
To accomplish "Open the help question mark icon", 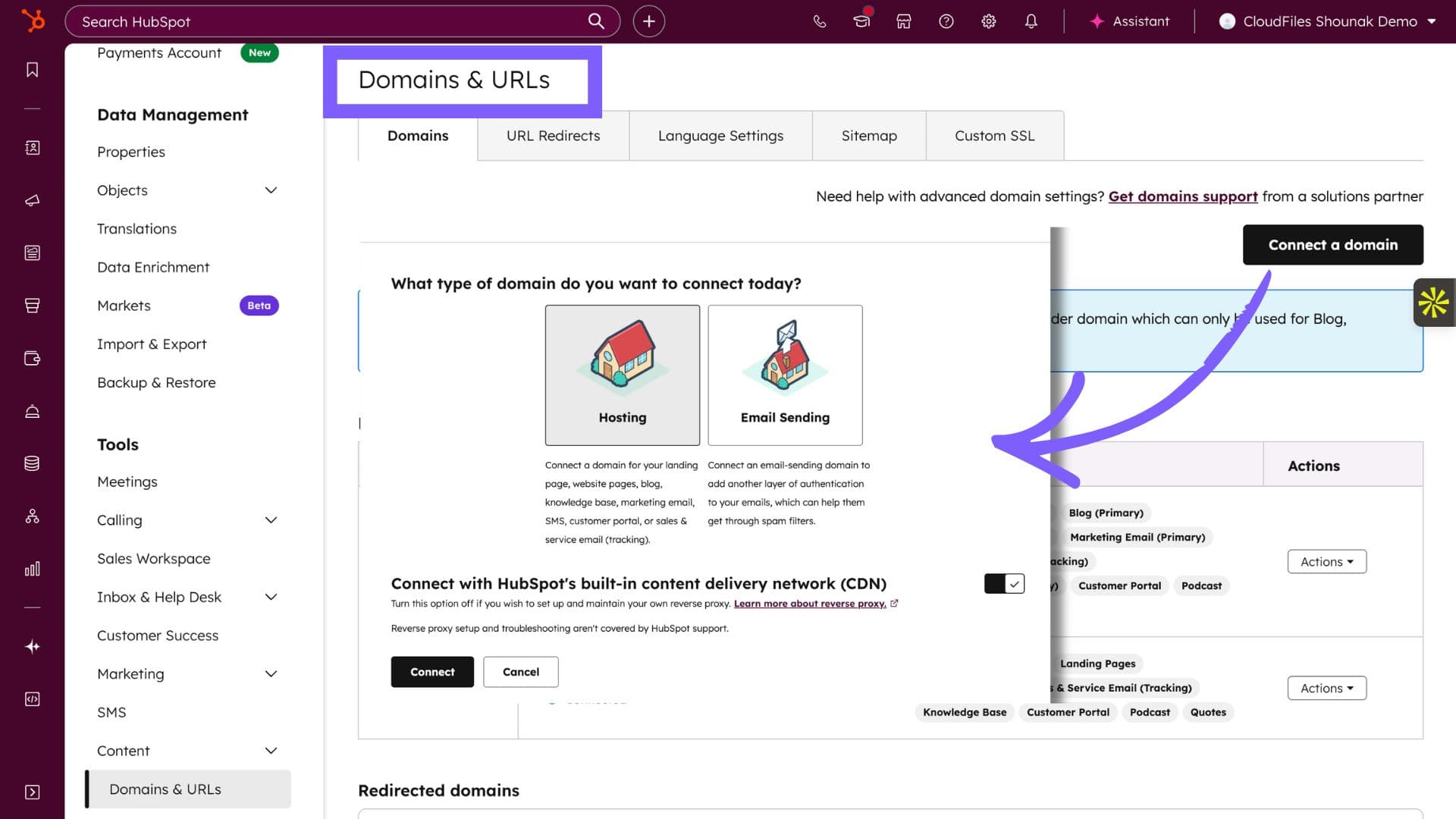I will 946,21.
